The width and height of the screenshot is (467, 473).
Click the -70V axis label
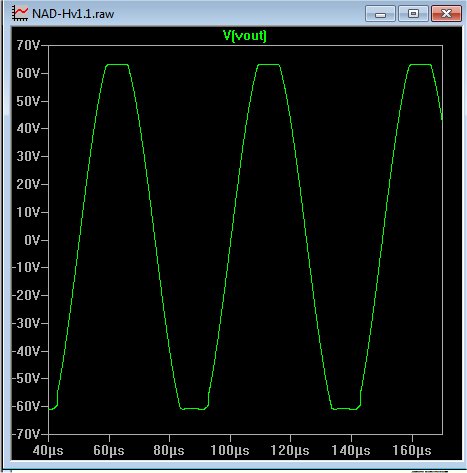click(x=26, y=434)
